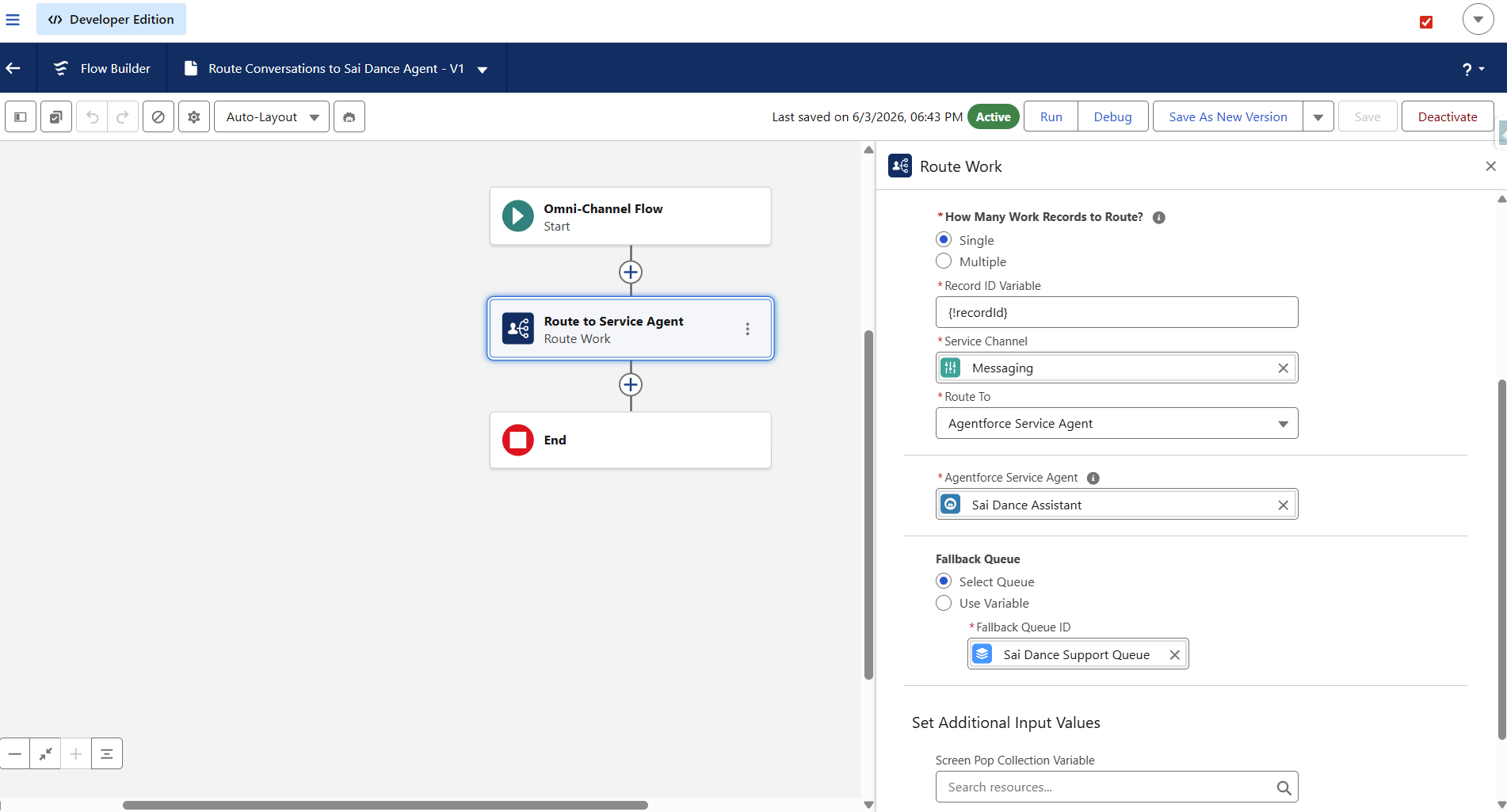The width and height of the screenshot is (1507, 812).
Task: Fit the canvas to view
Action: coord(45,753)
